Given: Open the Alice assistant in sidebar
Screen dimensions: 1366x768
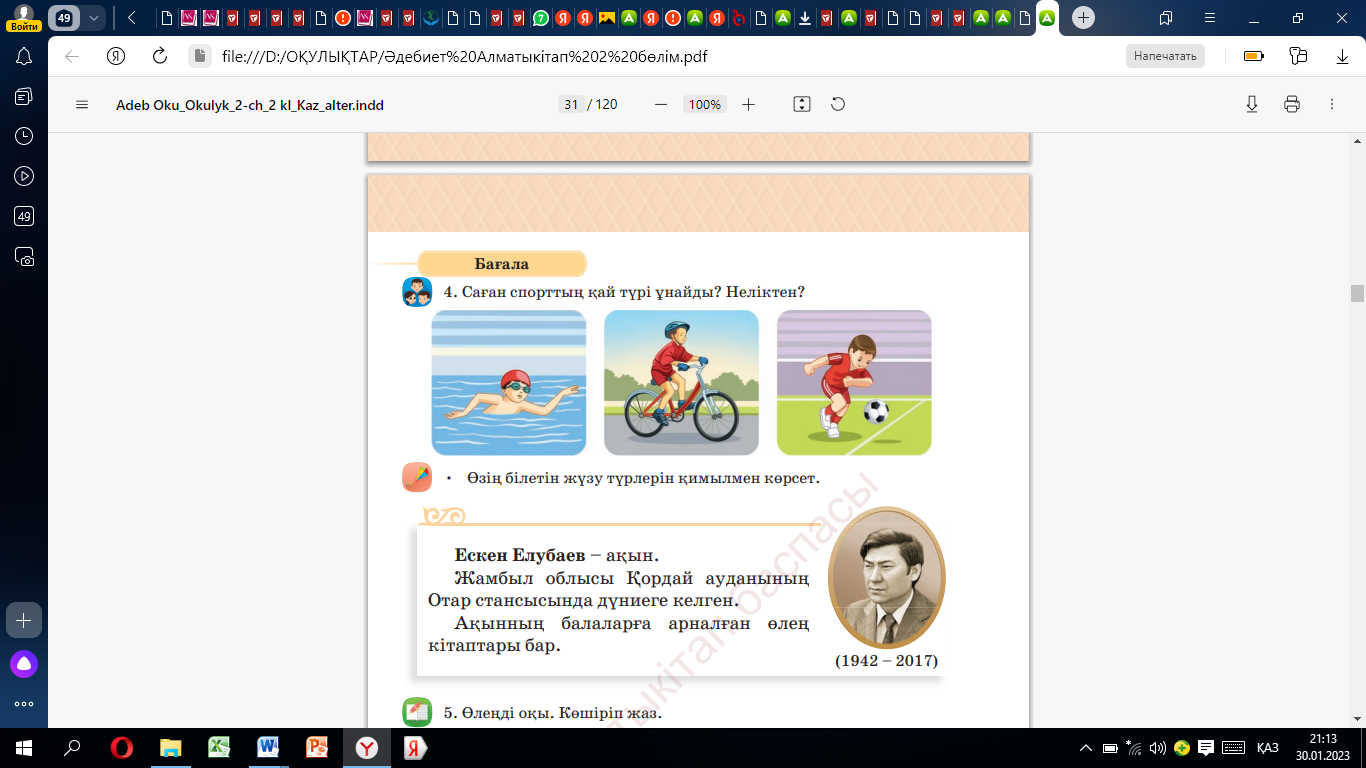Looking at the screenshot, I should 24,663.
